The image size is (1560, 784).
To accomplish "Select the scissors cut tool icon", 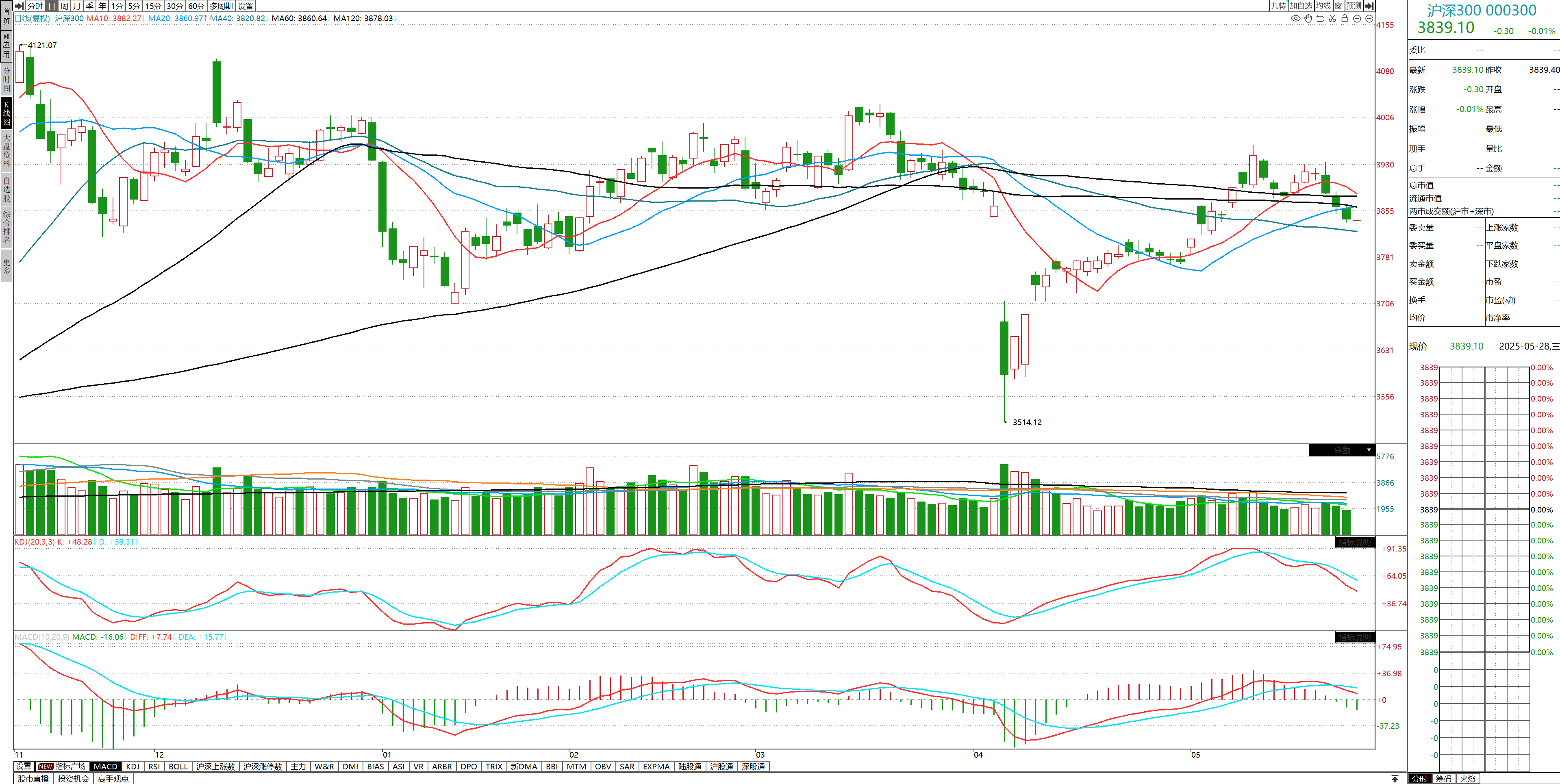I will 1332,18.
